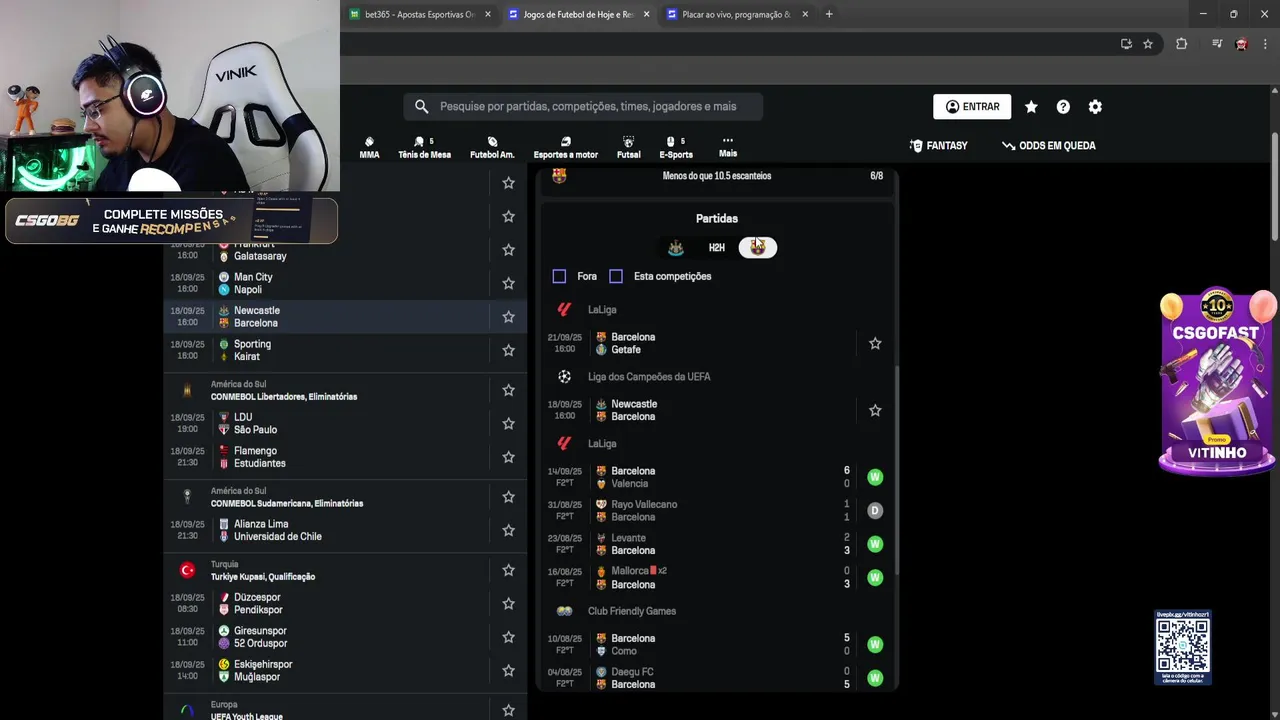Favorite Newcastle vs Barcelona in Partidas panel
This screenshot has height=720, width=1280.
pos(875,410)
